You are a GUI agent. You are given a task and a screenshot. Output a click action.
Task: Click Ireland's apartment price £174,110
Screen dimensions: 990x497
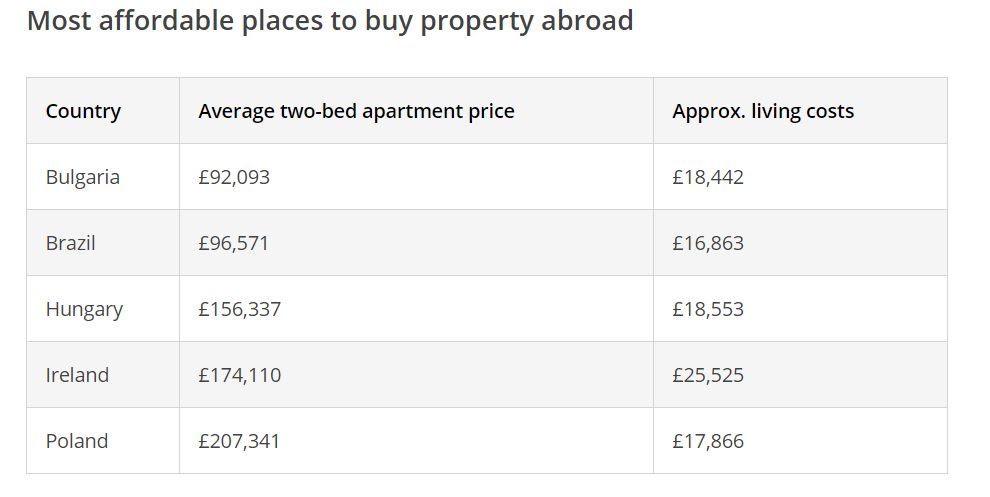239,375
